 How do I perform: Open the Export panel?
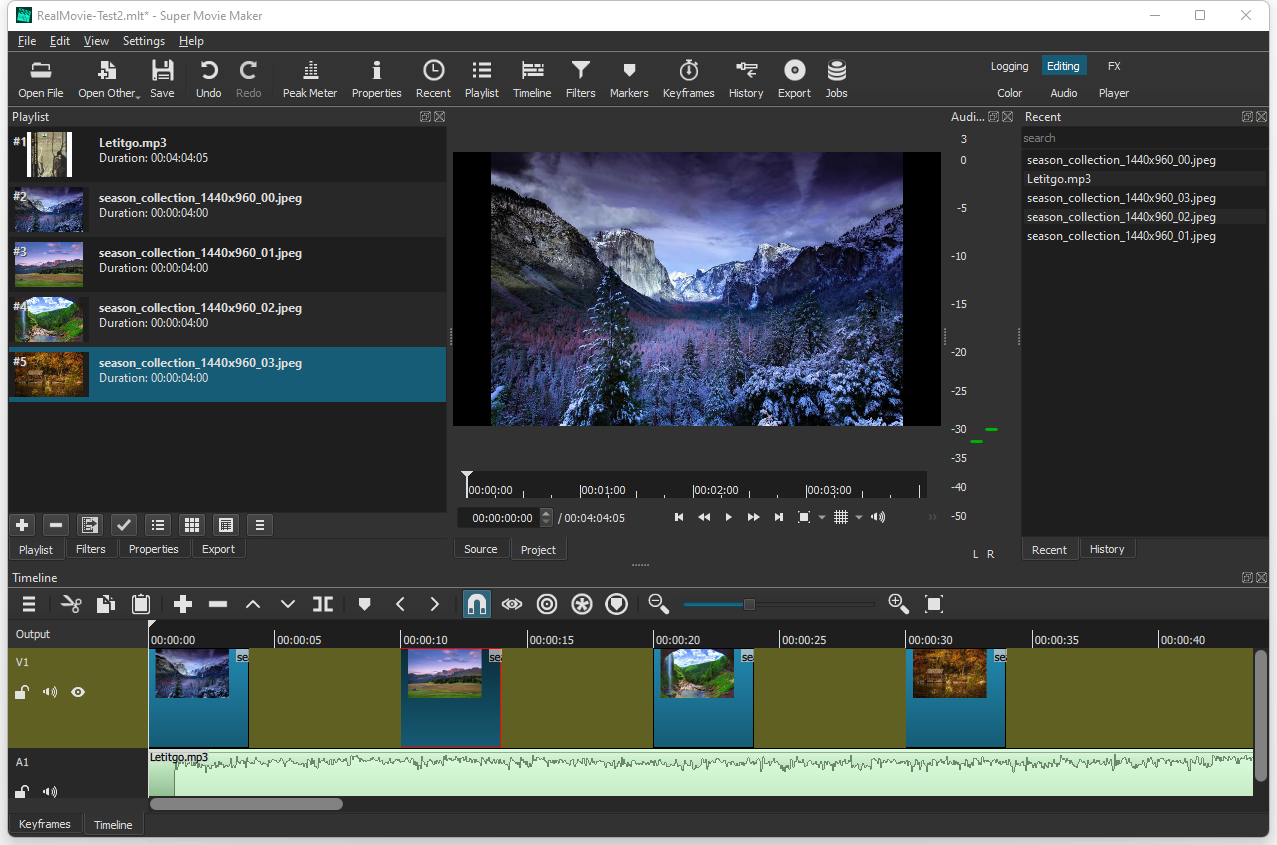(x=793, y=79)
